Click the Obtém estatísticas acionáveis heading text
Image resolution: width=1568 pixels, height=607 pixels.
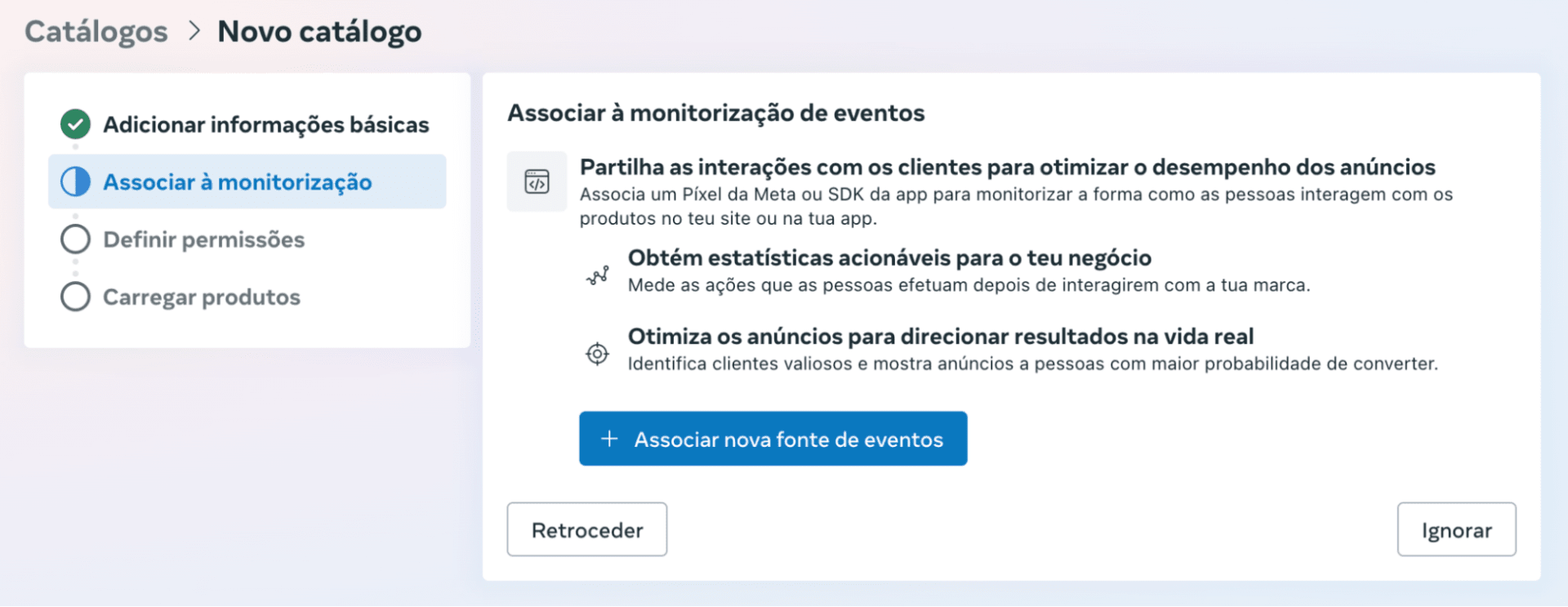pos(889,257)
